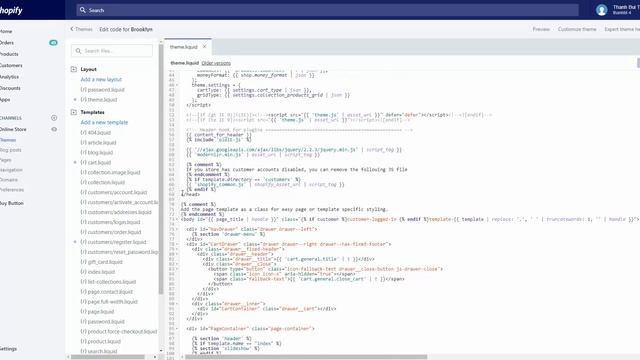Image resolution: width=640 pixels, height=360 pixels.
Task: Close the theme.liquid tab
Action: tap(204, 47)
